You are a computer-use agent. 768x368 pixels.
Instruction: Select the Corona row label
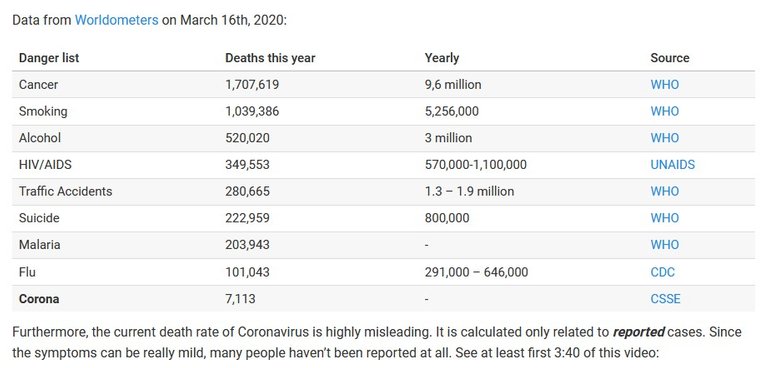(x=39, y=298)
